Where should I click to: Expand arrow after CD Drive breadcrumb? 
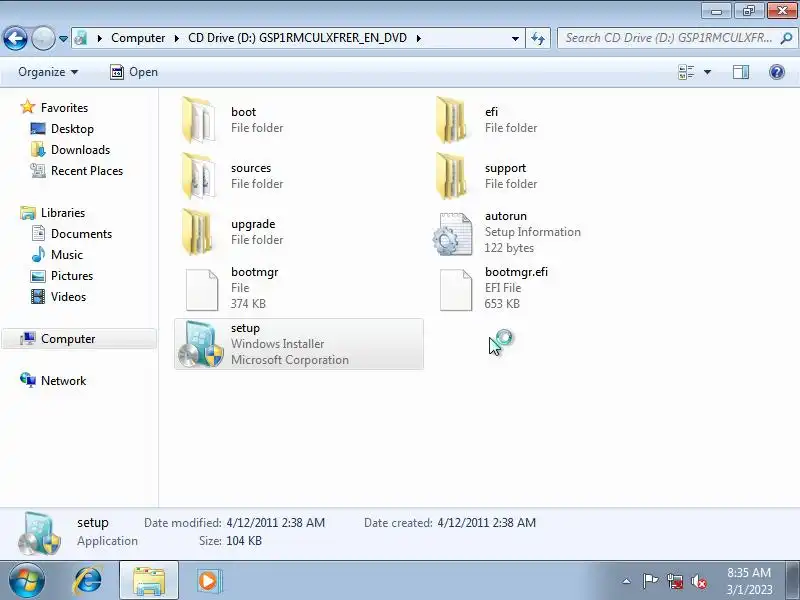click(x=418, y=38)
